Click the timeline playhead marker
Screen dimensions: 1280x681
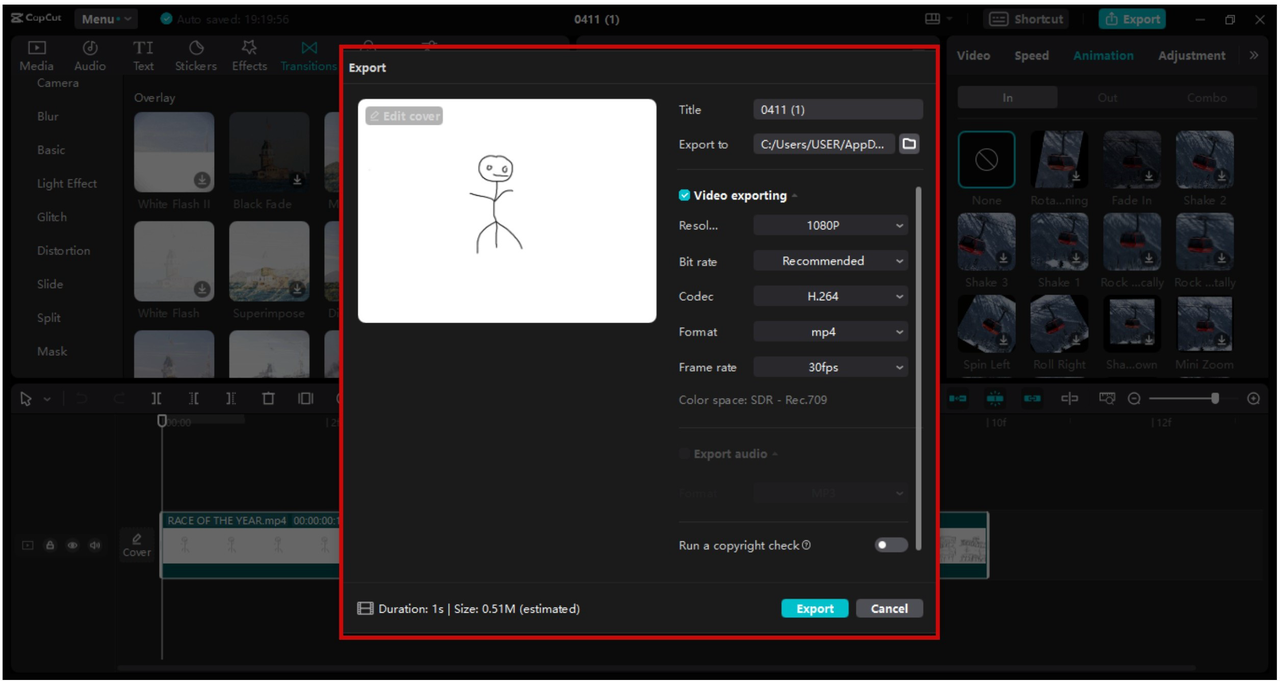(x=162, y=421)
